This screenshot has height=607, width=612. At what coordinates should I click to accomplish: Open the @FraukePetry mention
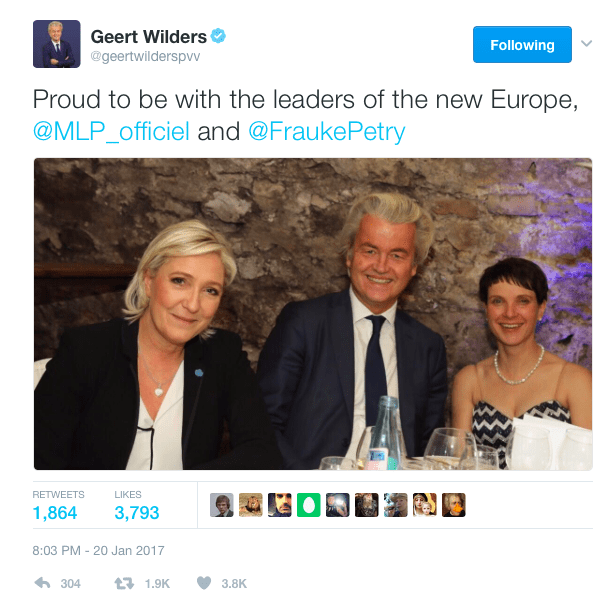coord(327,131)
